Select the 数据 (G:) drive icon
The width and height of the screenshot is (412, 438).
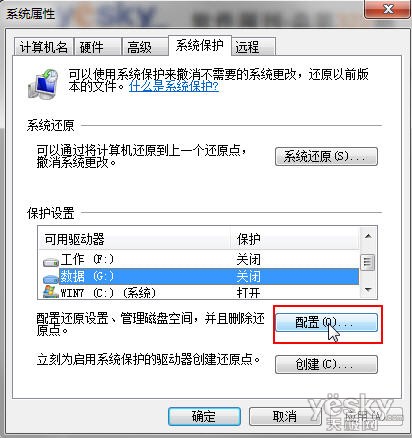[x=51, y=278]
